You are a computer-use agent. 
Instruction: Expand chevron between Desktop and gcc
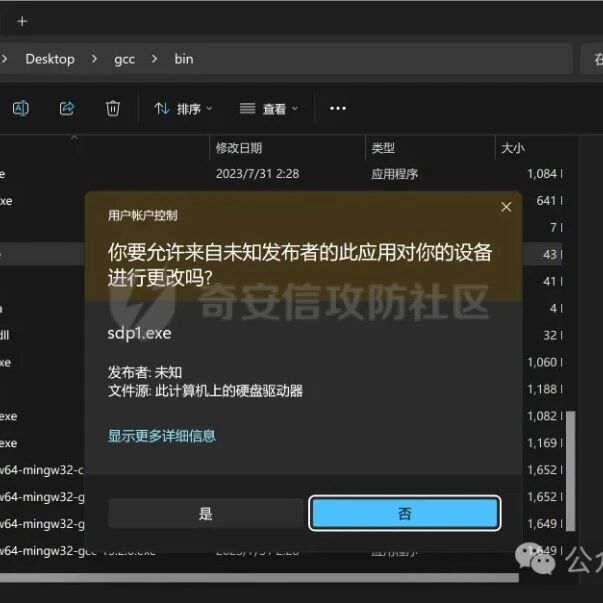click(x=94, y=59)
